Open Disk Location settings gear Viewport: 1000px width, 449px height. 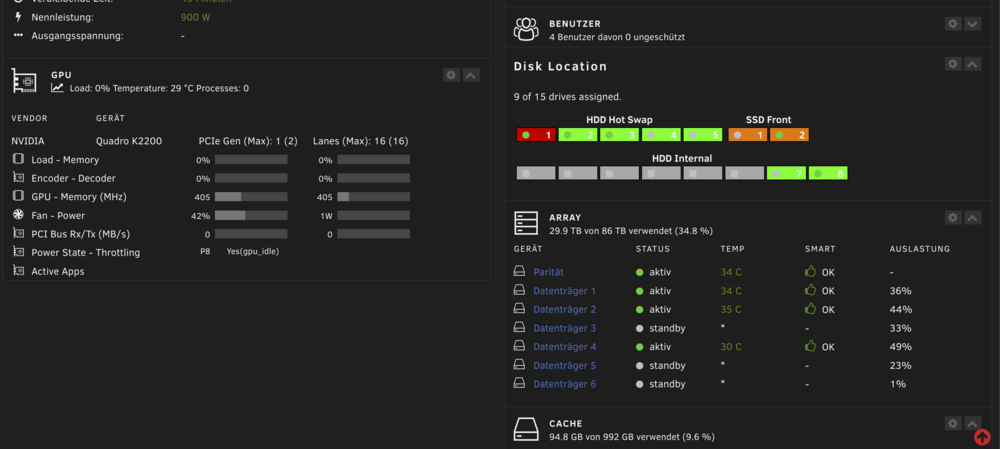click(x=953, y=64)
